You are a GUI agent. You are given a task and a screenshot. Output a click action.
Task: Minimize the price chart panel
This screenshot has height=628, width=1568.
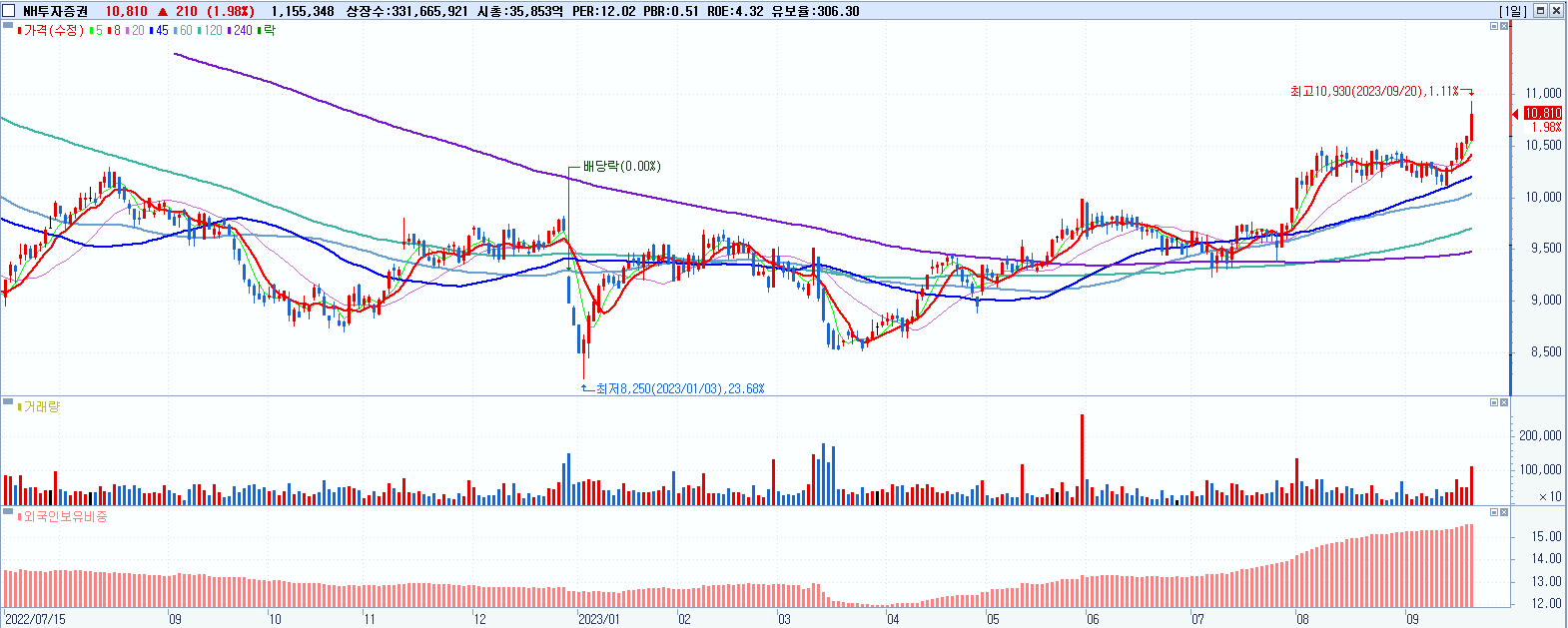[1495, 26]
